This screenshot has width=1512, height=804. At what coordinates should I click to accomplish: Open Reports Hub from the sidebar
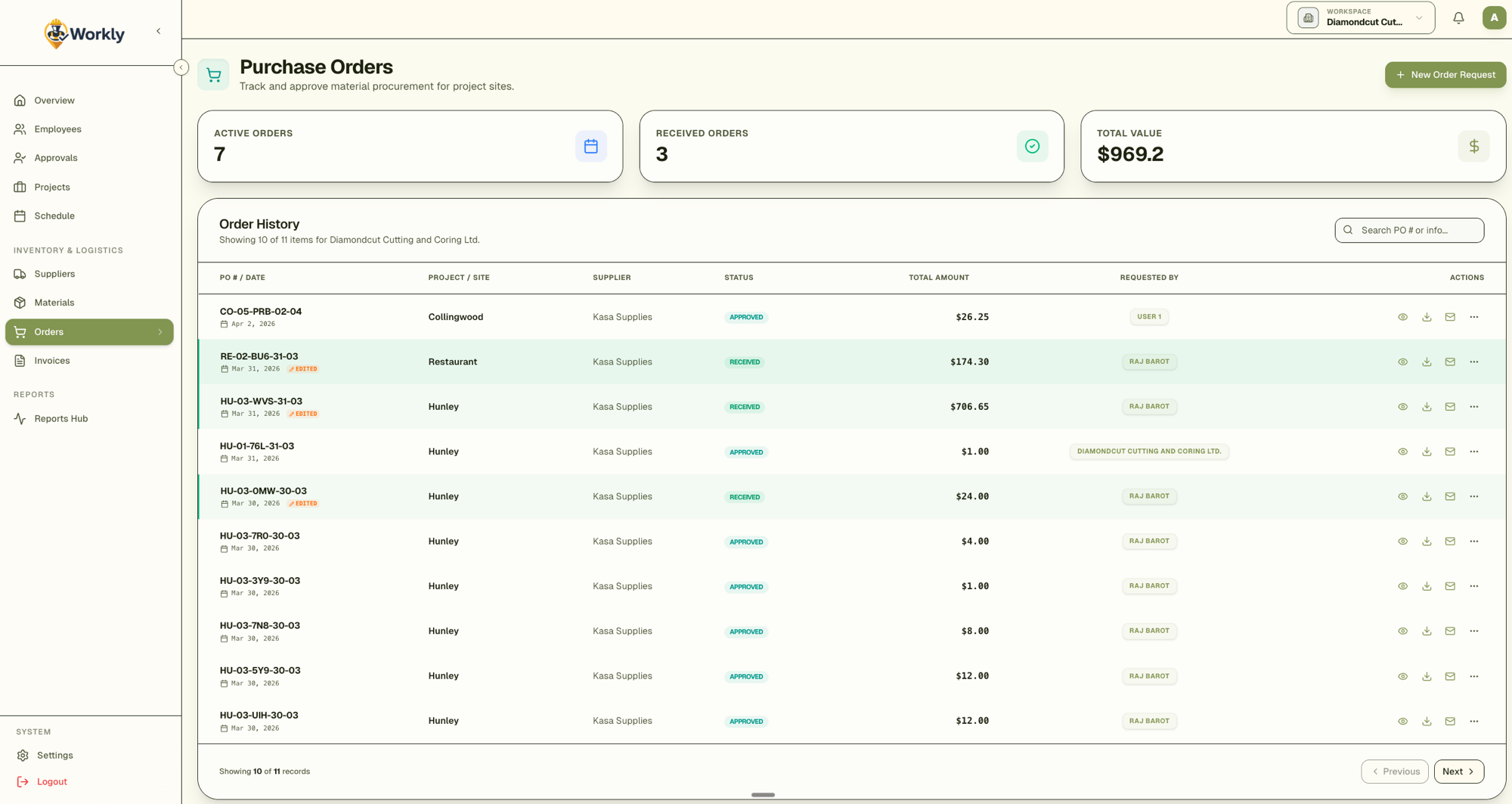coord(60,418)
